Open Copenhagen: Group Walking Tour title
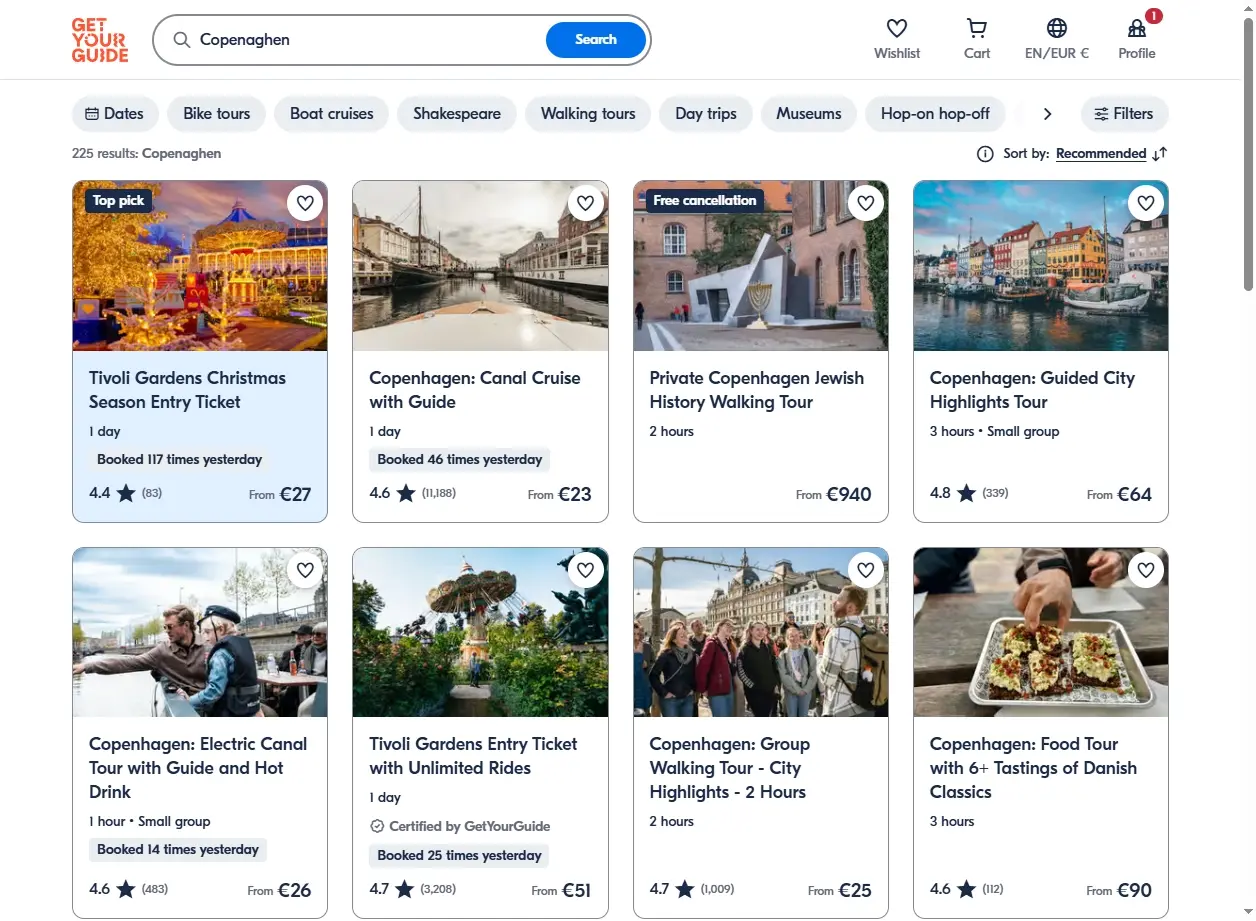This screenshot has width=1256, height=921. 730,768
